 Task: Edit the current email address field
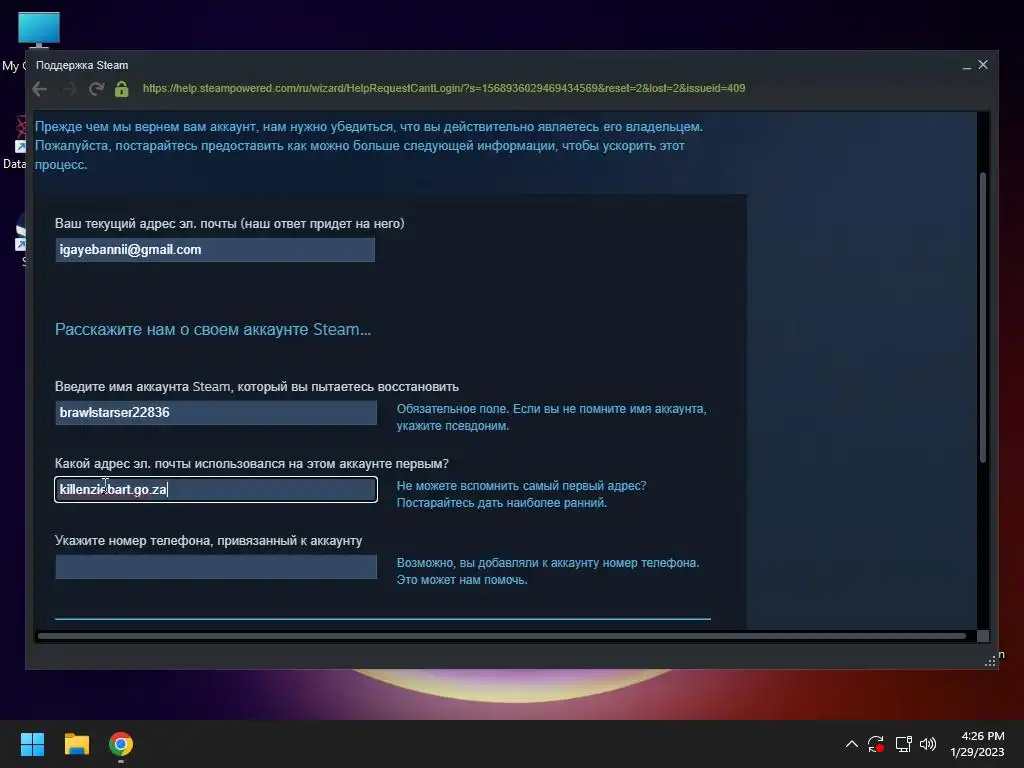coord(215,249)
